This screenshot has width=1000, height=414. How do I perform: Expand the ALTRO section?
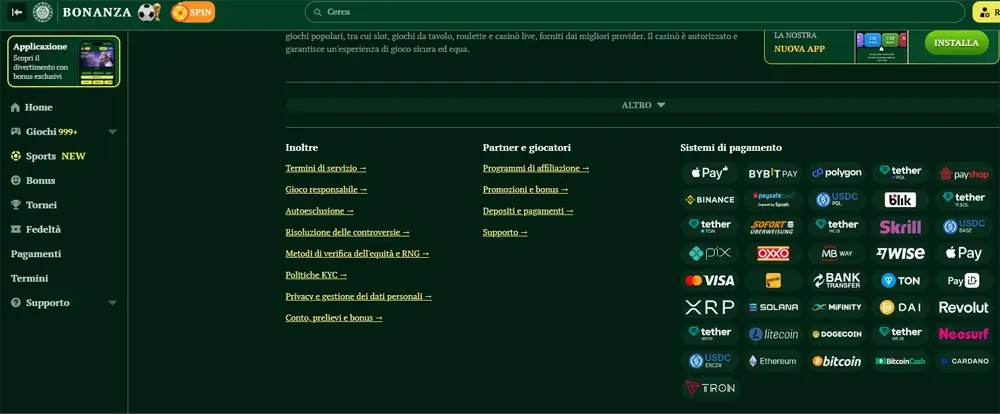tap(643, 105)
